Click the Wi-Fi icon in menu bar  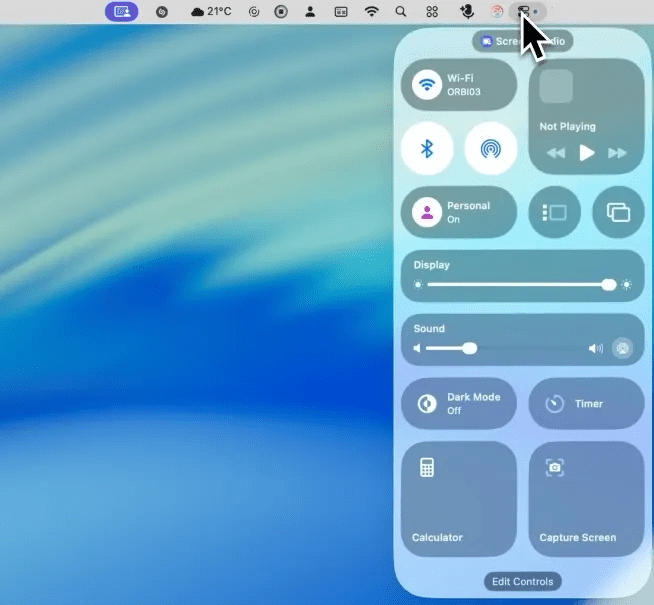click(372, 12)
